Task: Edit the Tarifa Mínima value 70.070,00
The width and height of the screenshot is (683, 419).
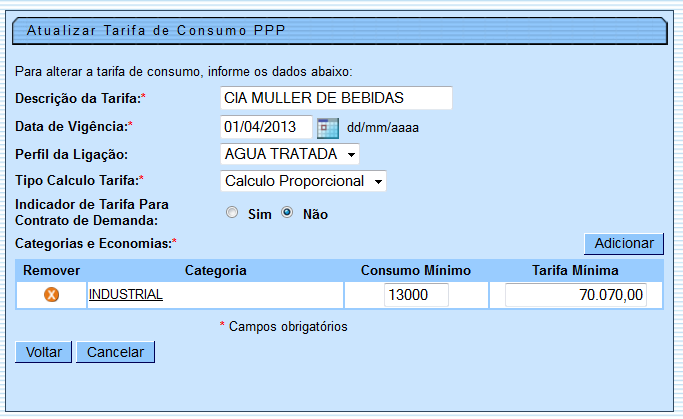Action: [x=576, y=295]
